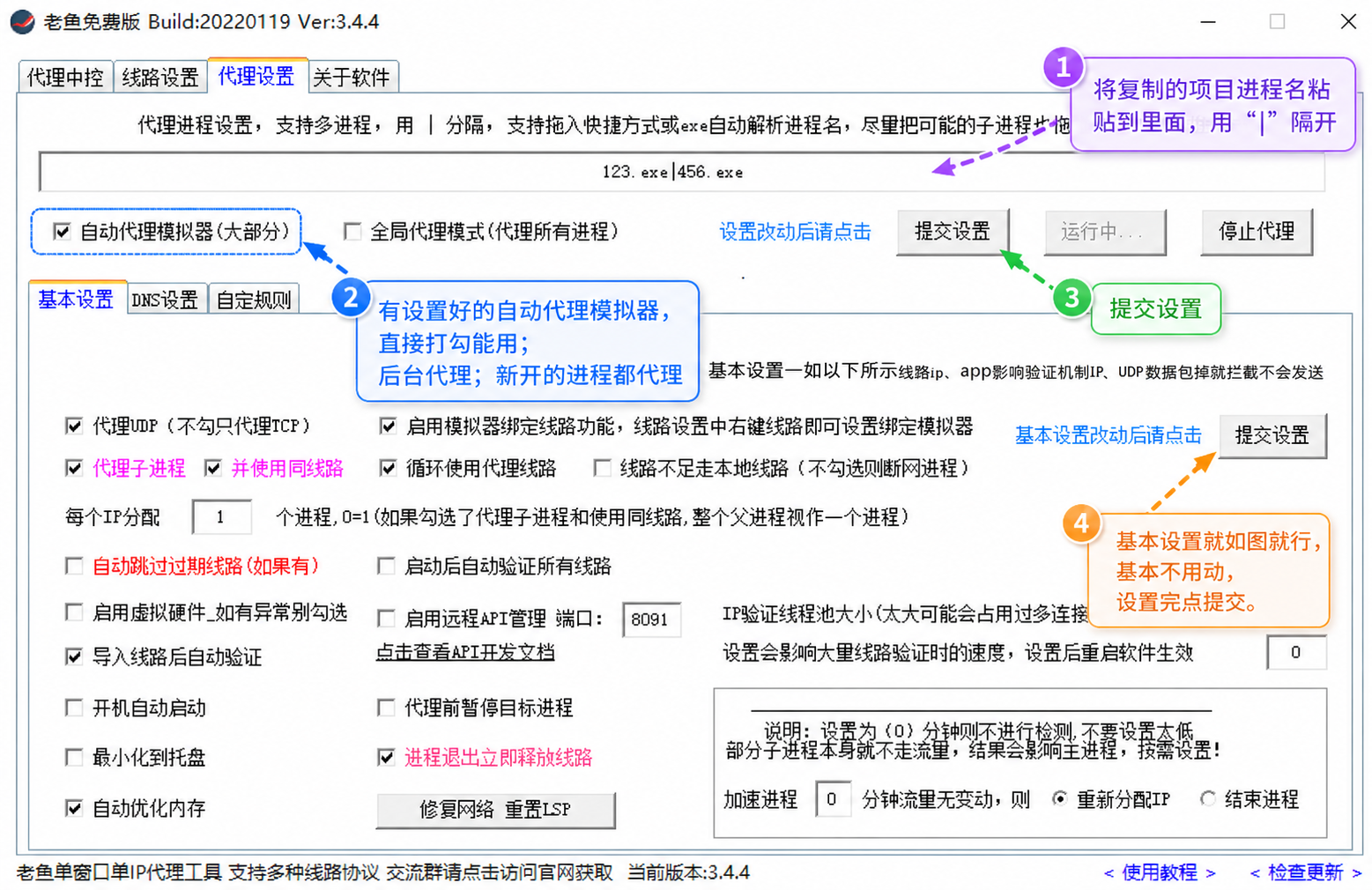Check 启动后自动验证所有线路 option
Image resolution: width=1372 pixels, height=890 pixels.
386,566
